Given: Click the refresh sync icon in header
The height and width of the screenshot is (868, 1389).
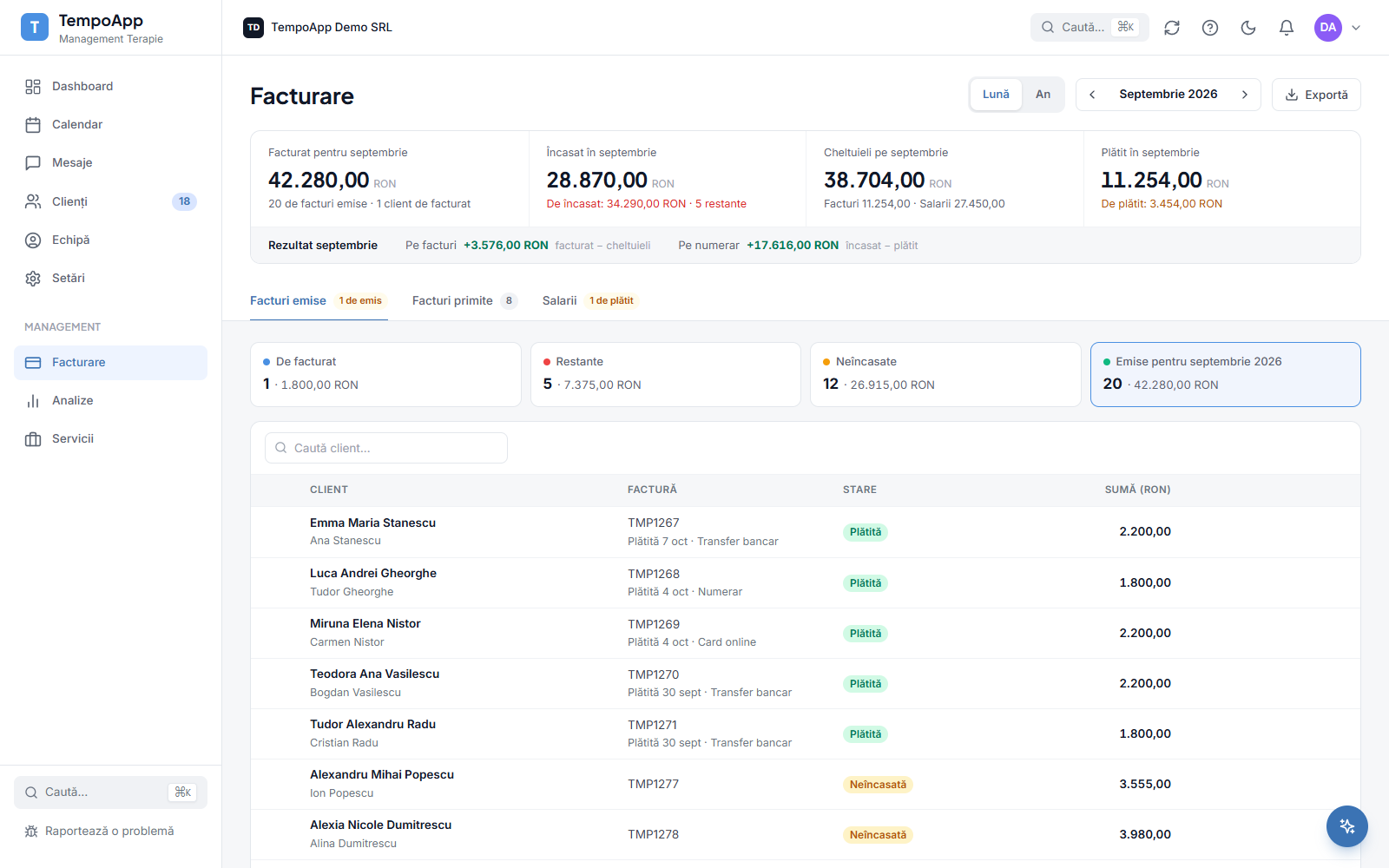Looking at the screenshot, I should [1172, 28].
